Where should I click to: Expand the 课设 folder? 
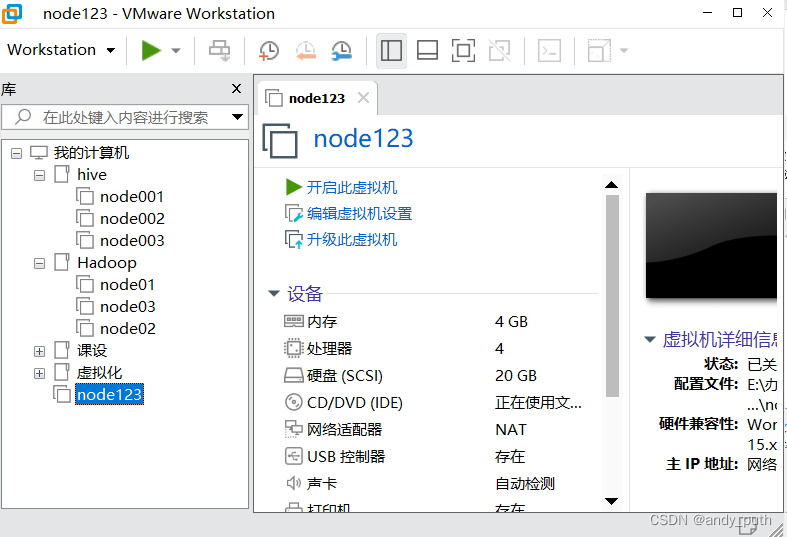click(x=39, y=351)
